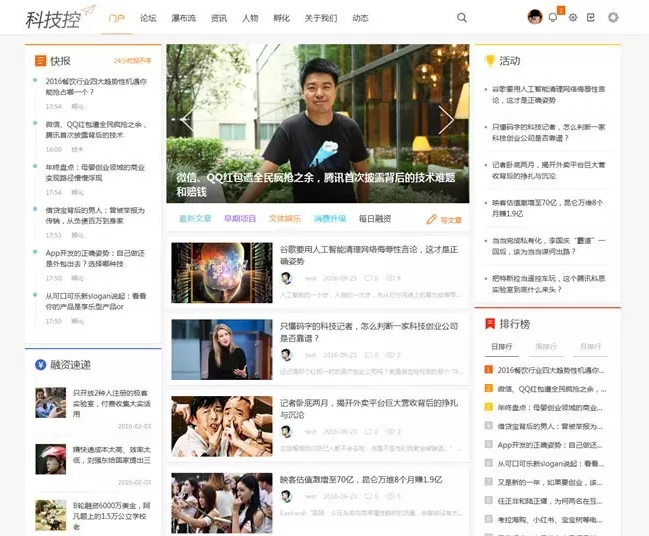Image resolution: width=649 pixels, height=536 pixels.
Task: Click the theme icon at far right of header
Action: point(613,17)
